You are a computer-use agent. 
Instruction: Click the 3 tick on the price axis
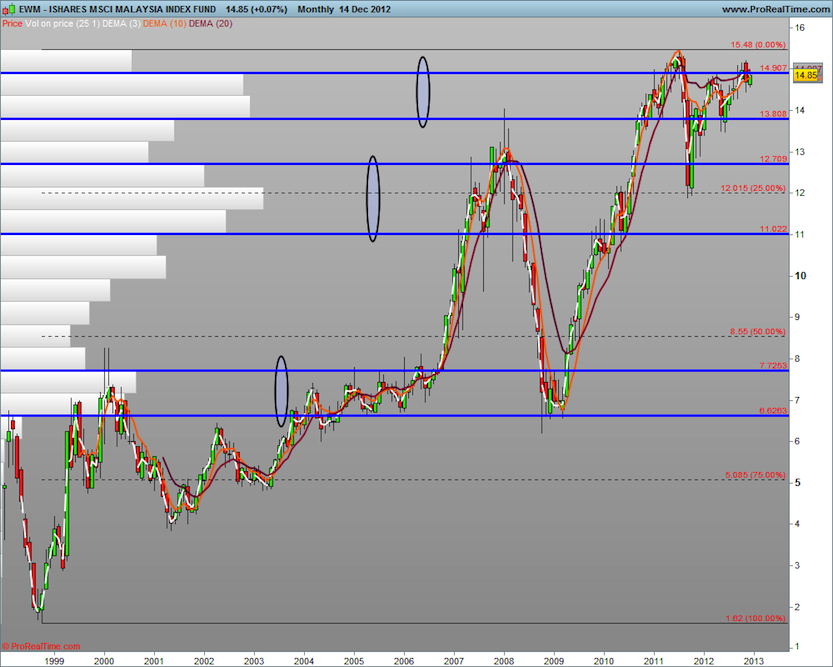click(798, 566)
